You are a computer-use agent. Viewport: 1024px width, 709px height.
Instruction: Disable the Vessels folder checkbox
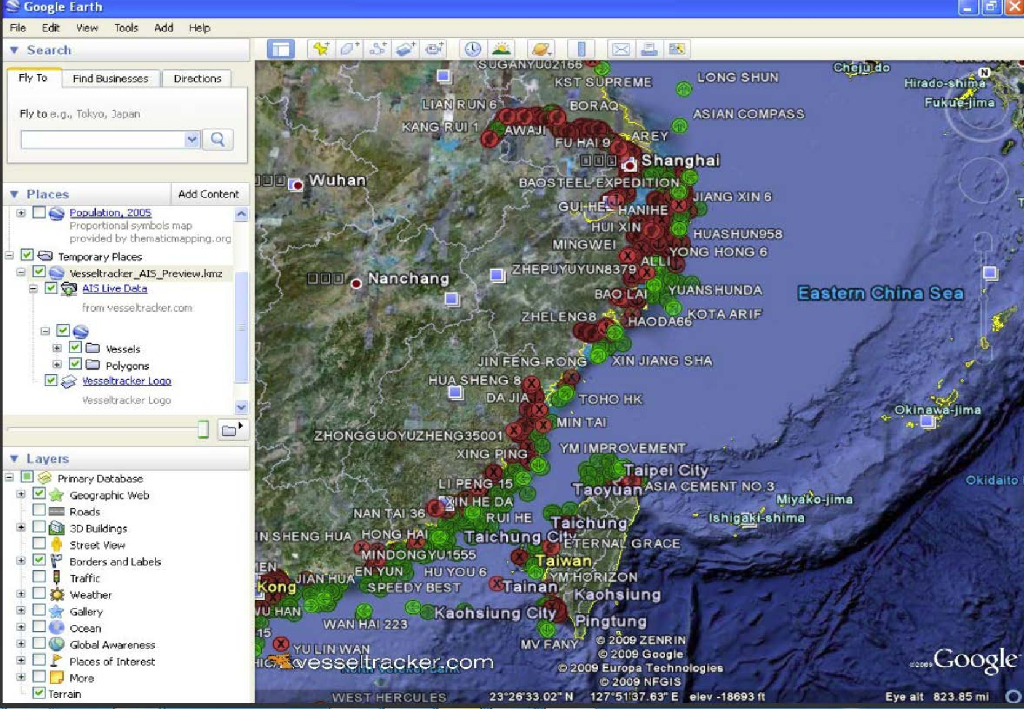(75, 349)
